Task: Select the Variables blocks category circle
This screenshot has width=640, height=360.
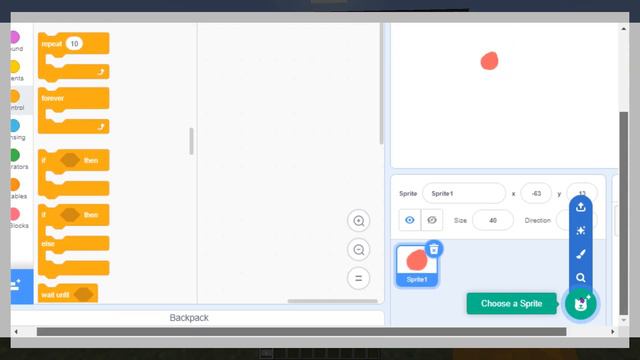Action: coord(15,184)
